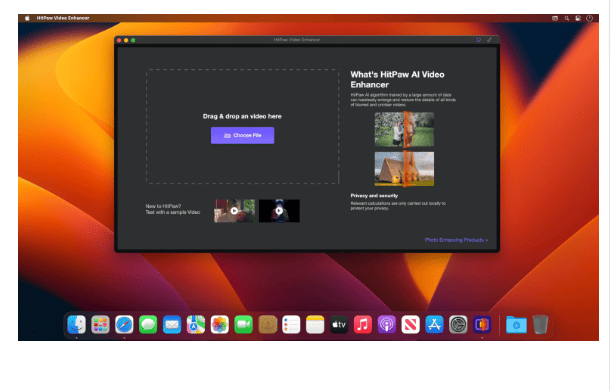The image size is (611, 391).
Task: Open the Apple menu
Action: pyautogui.click(x=27, y=18)
